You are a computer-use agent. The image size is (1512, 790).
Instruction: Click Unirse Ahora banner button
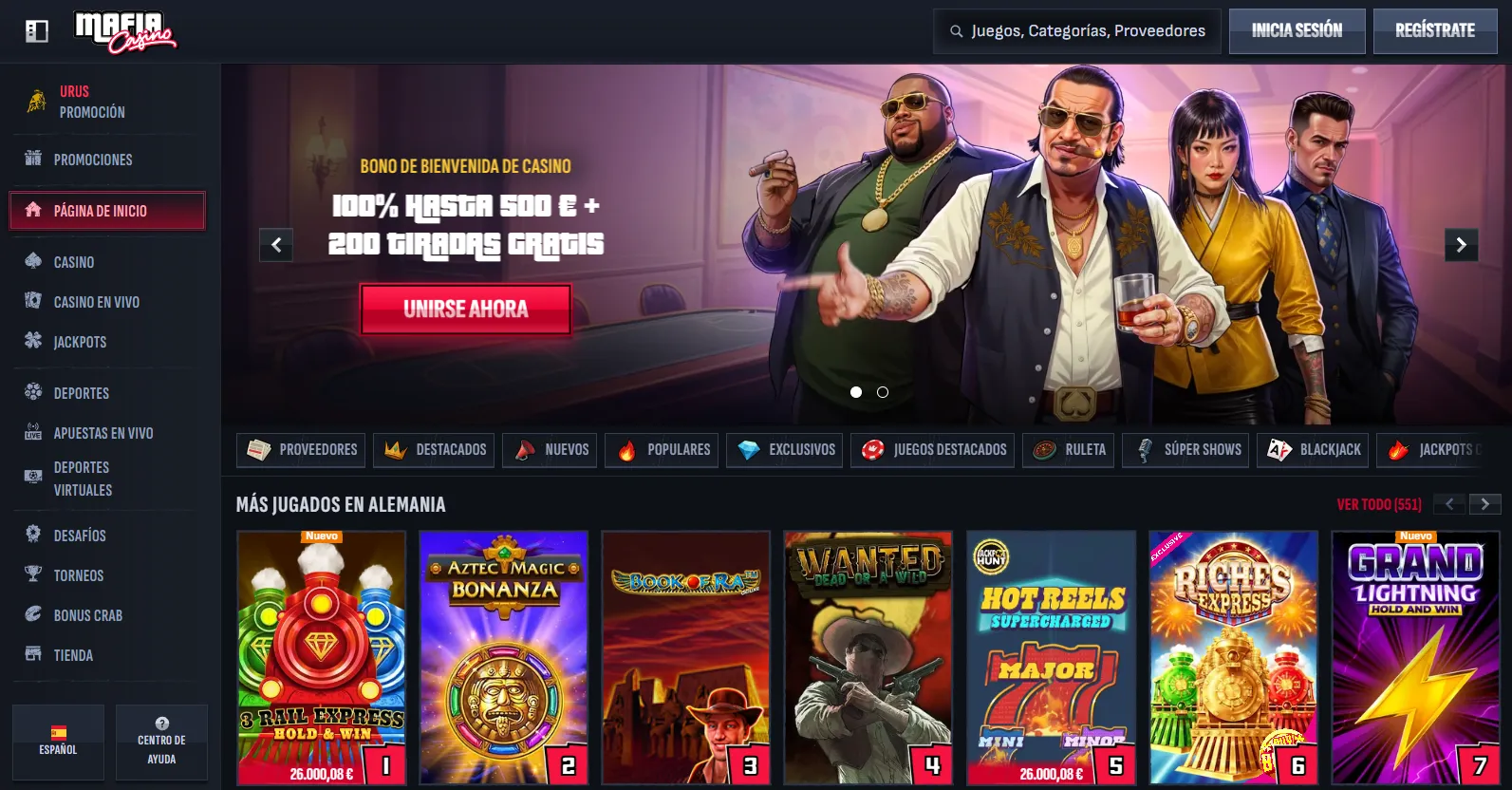pyautogui.click(x=466, y=309)
